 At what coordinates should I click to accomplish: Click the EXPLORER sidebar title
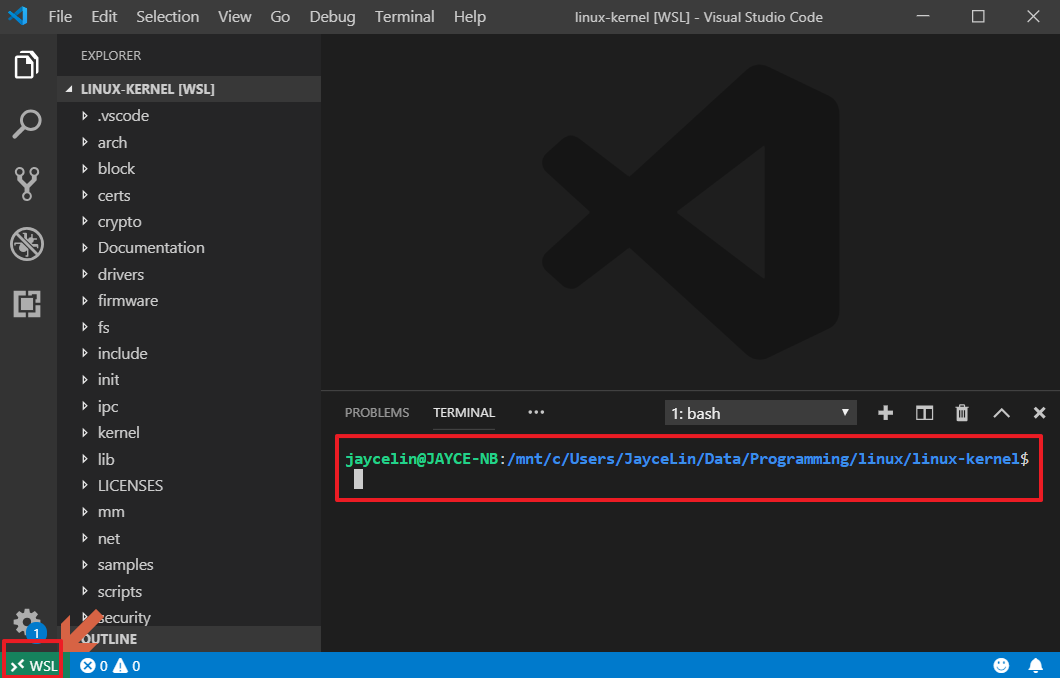tap(111, 55)
